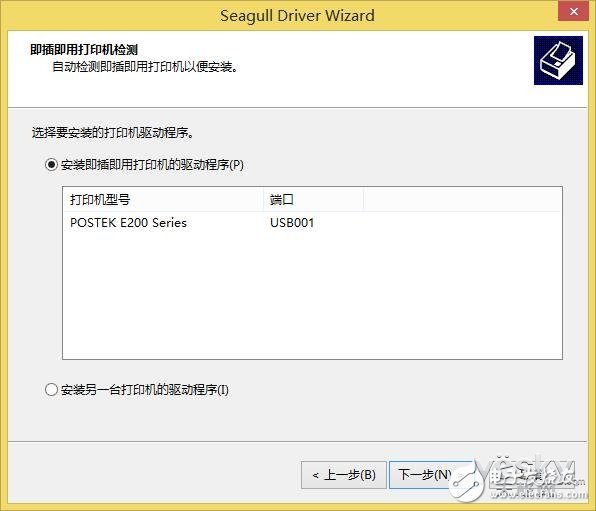The height and width of the screenshot is (511, 596).
Task: Go back with the 上一步(B) button
Action: coord(344,475)
